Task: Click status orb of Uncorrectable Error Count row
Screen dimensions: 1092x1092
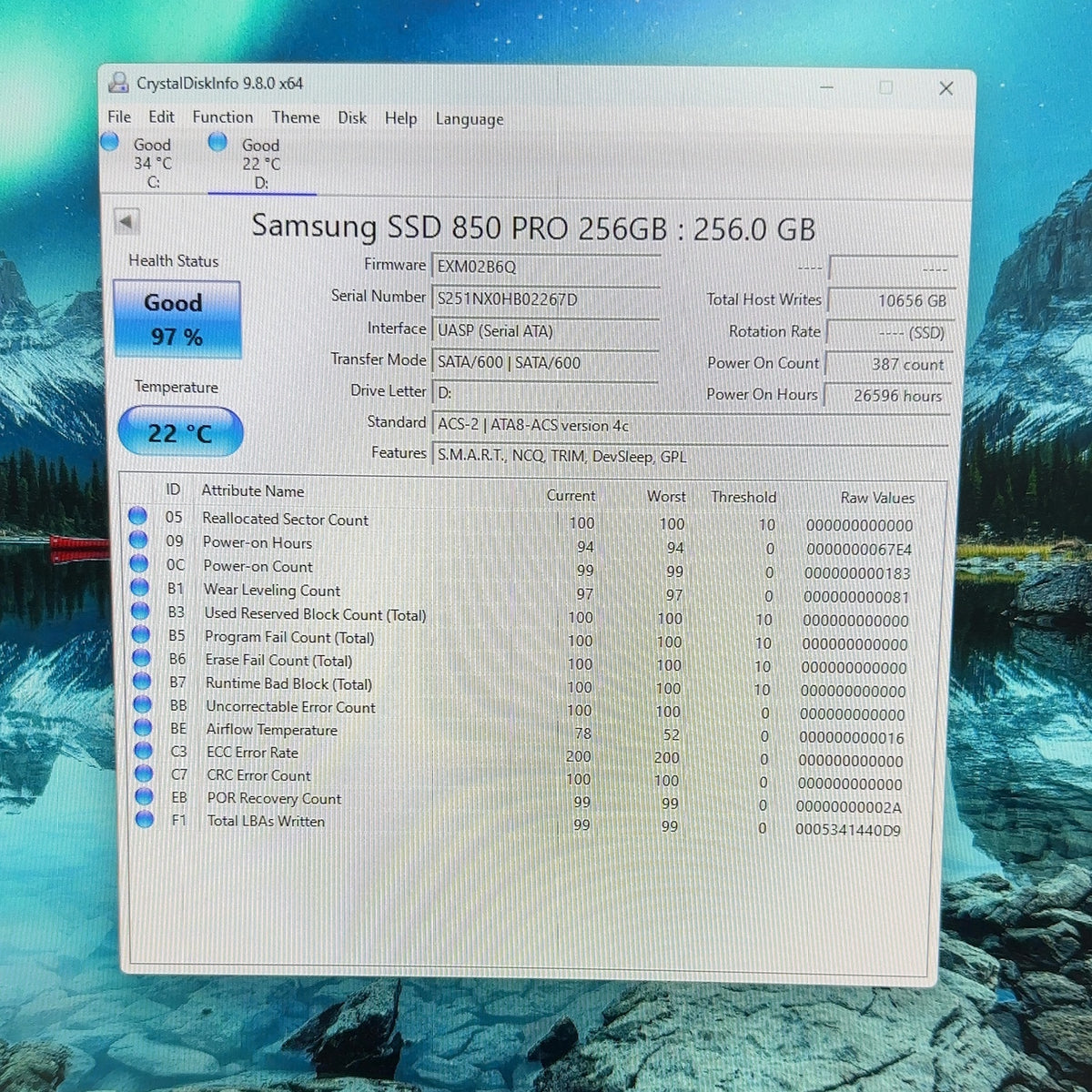Action: coord(142,704)
